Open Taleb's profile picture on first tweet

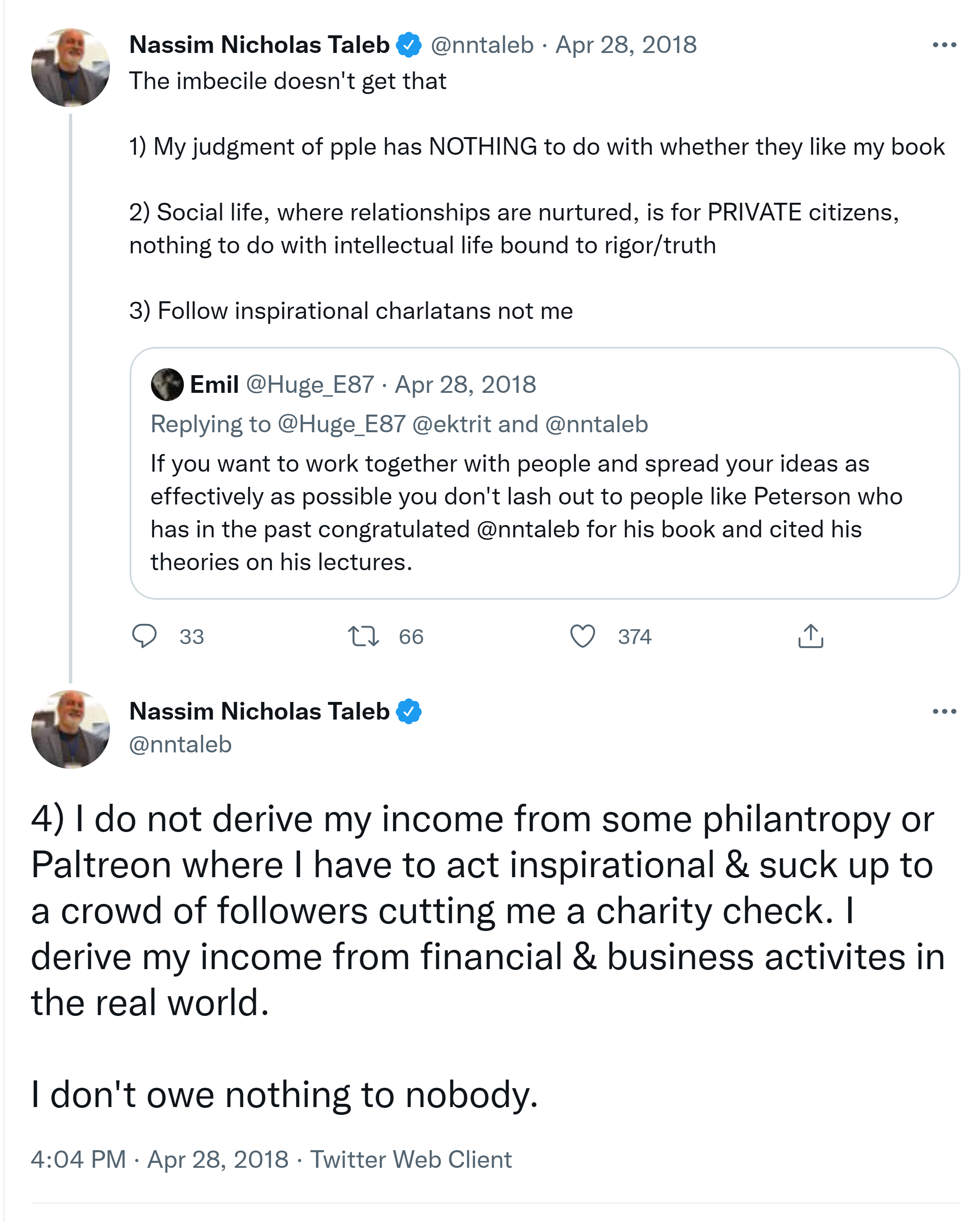[x=70, y=67]
